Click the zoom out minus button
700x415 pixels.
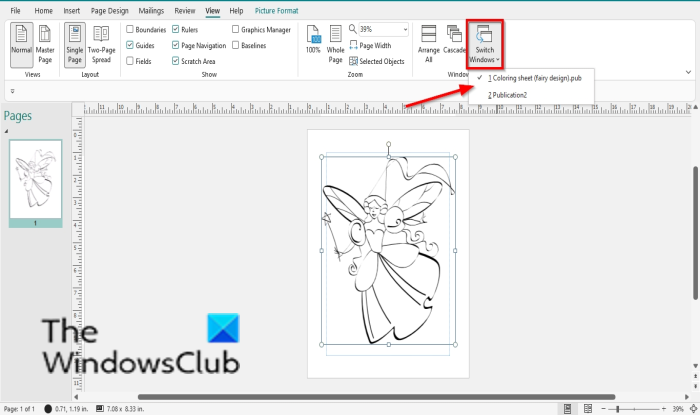pyautogui.click(x=604, y=409)
